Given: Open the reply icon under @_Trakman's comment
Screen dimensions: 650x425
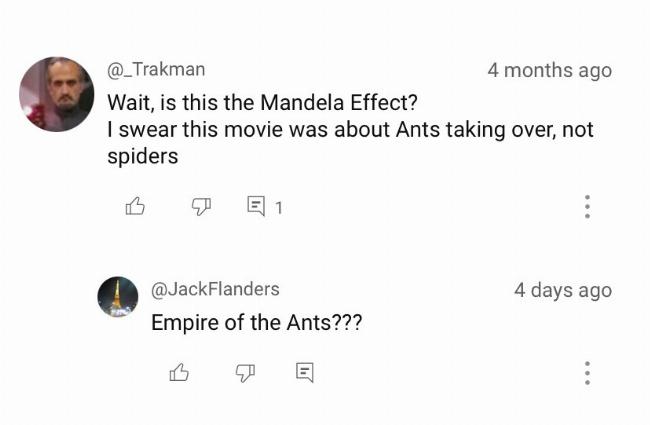Looking at the screenshot, I should coord(256,206).
